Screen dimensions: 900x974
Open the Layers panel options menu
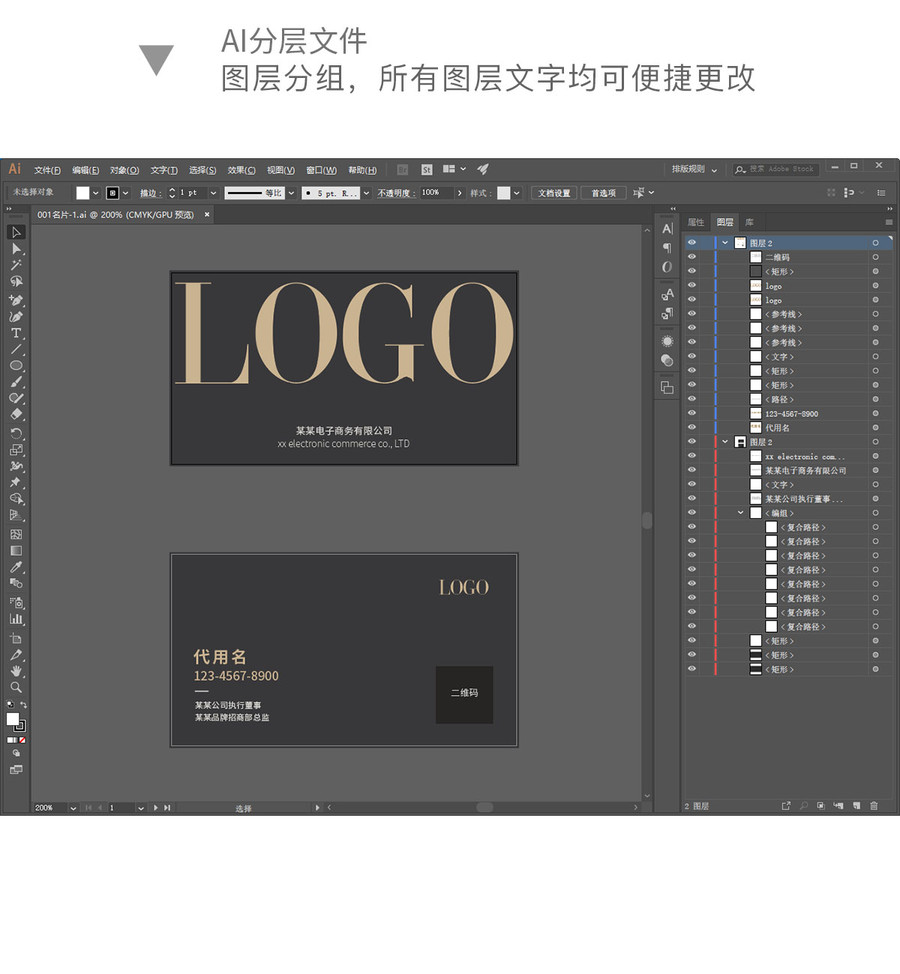coord(889,222)
